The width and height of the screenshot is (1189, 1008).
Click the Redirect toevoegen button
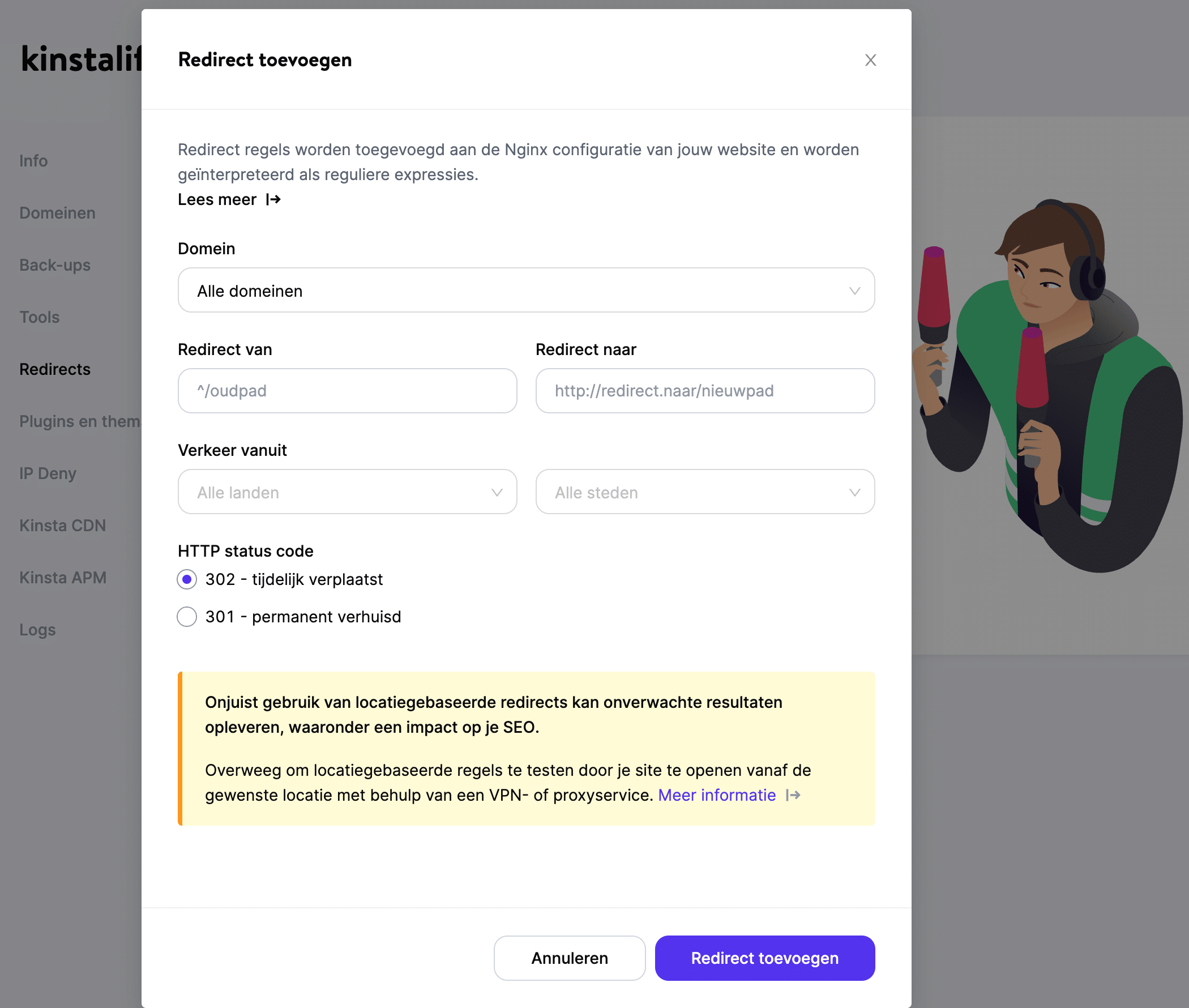coord(764,958)
